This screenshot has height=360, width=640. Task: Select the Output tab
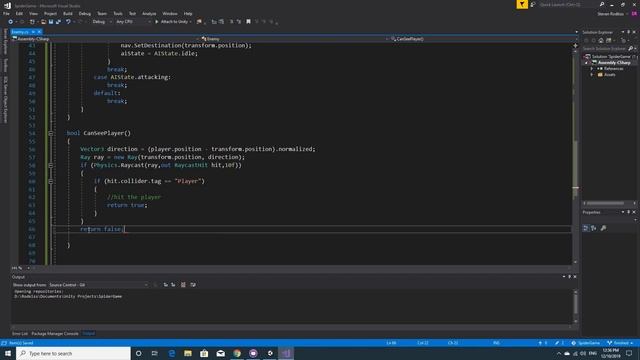[x=89, y=334]
